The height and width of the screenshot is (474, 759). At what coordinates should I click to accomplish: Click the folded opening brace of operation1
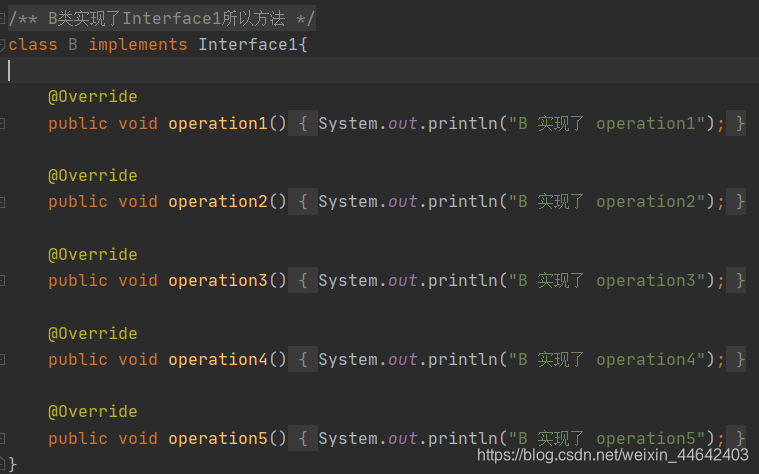[x=303, y=123]
